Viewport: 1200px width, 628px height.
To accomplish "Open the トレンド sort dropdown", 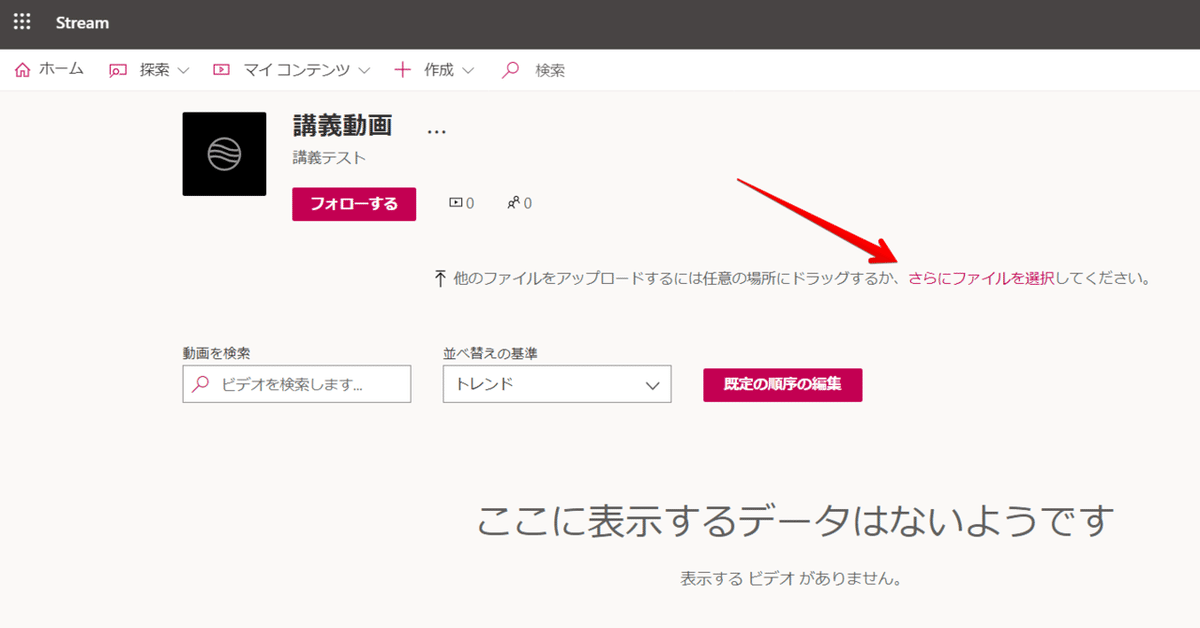I will [x=557, y=384].
